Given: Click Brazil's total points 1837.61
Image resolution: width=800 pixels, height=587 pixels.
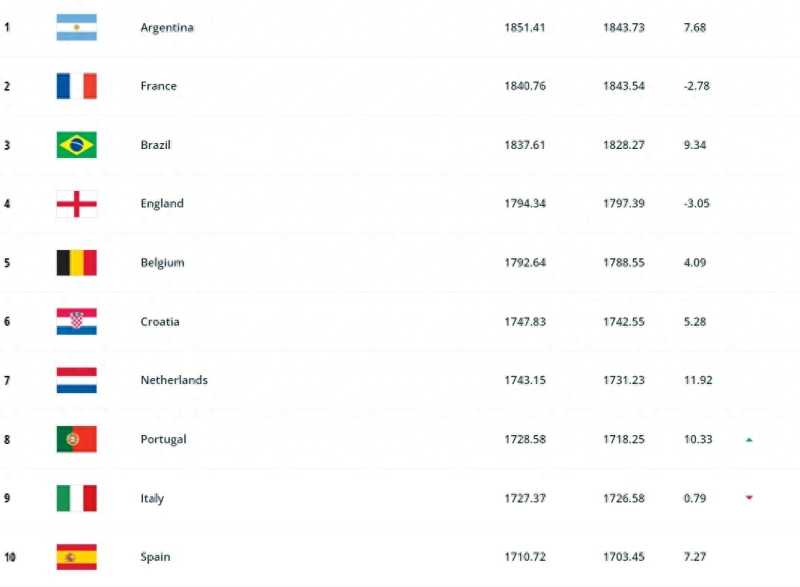Looking at the screenshot, I should point(525,145).
